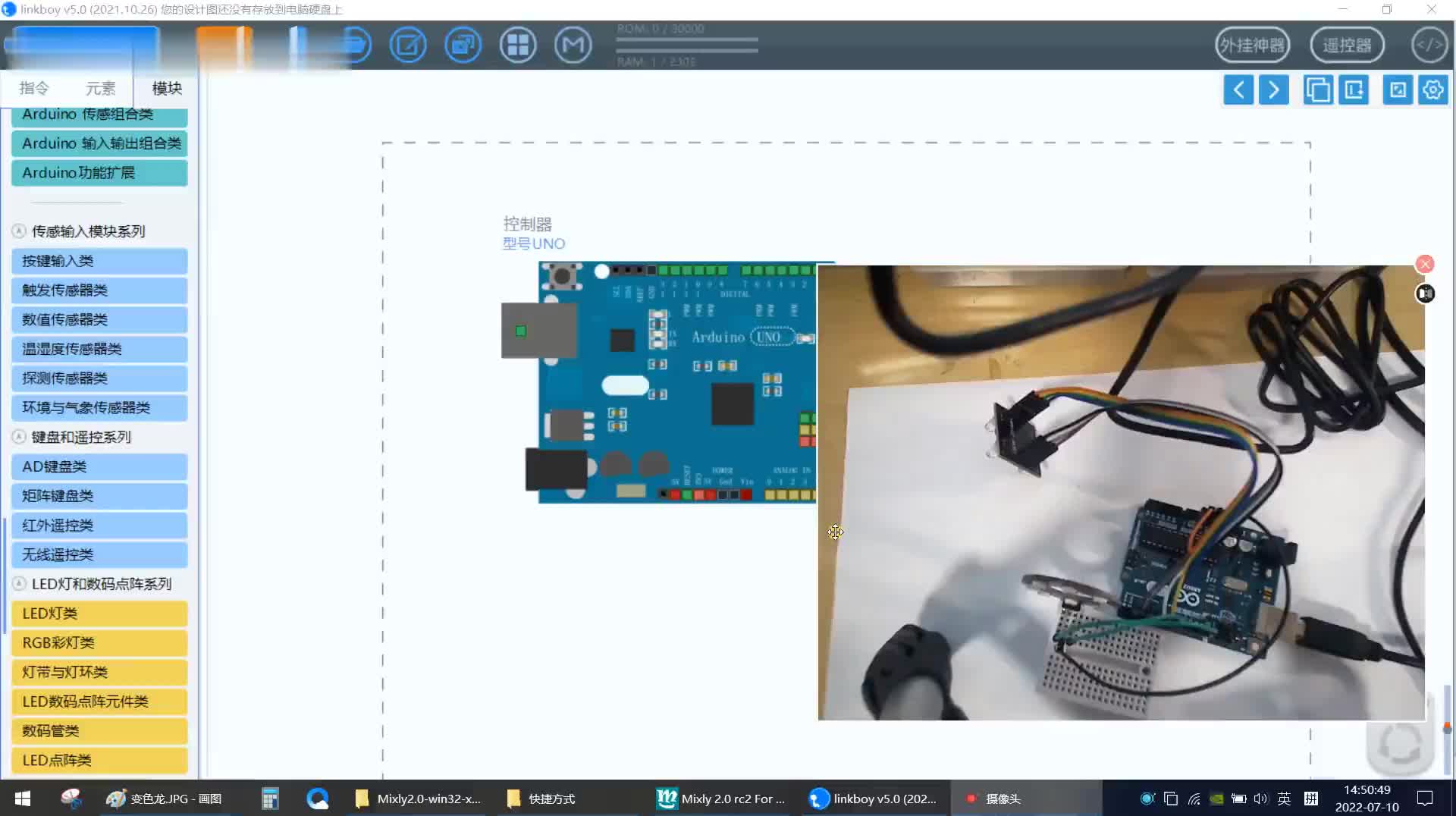This screenshot has width=1456, height=816.
Task: Click the Arduino UNO board chip
Action: [x=732, y=404]
